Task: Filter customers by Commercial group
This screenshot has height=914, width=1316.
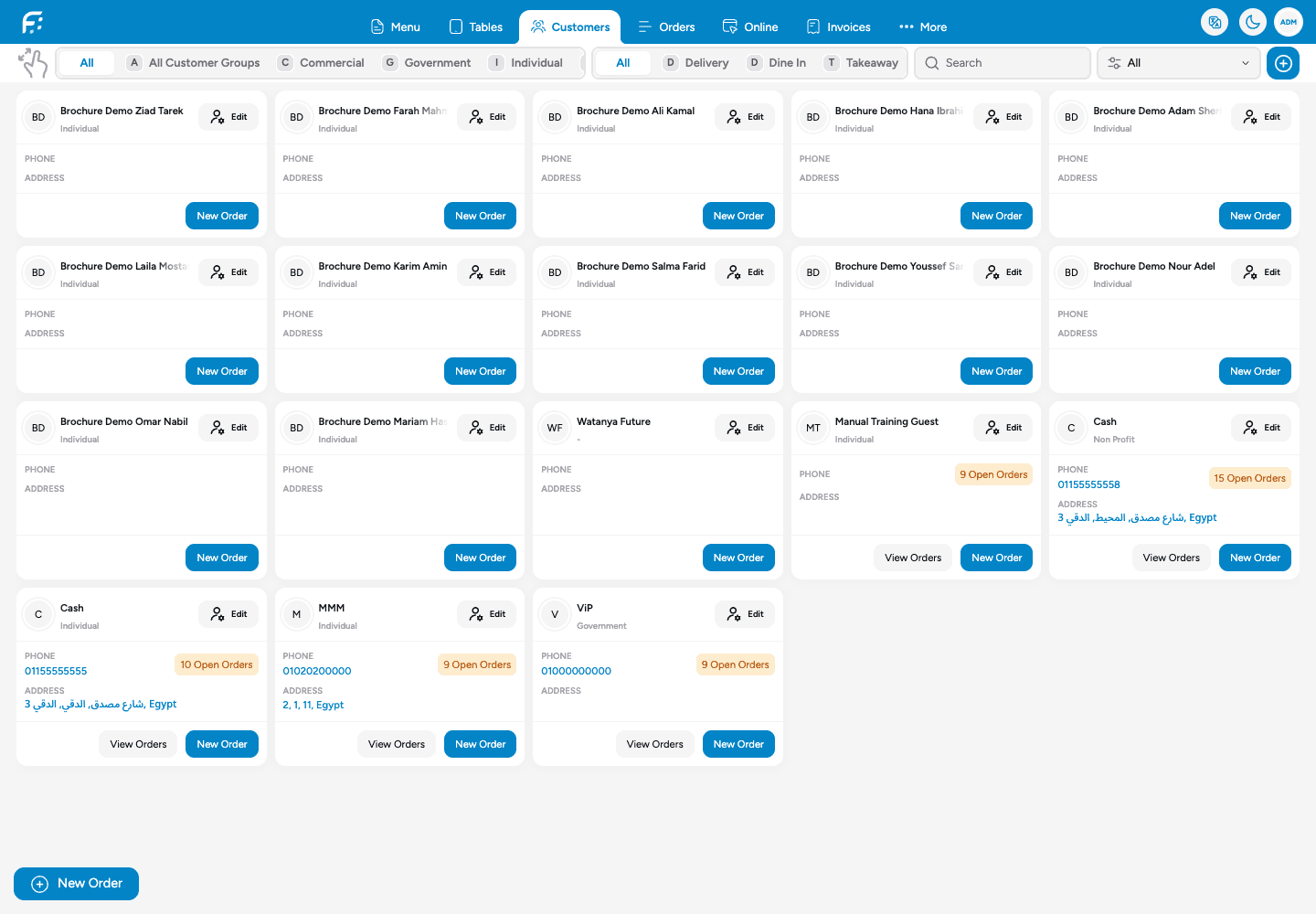Action: click(x=322, y=63)
